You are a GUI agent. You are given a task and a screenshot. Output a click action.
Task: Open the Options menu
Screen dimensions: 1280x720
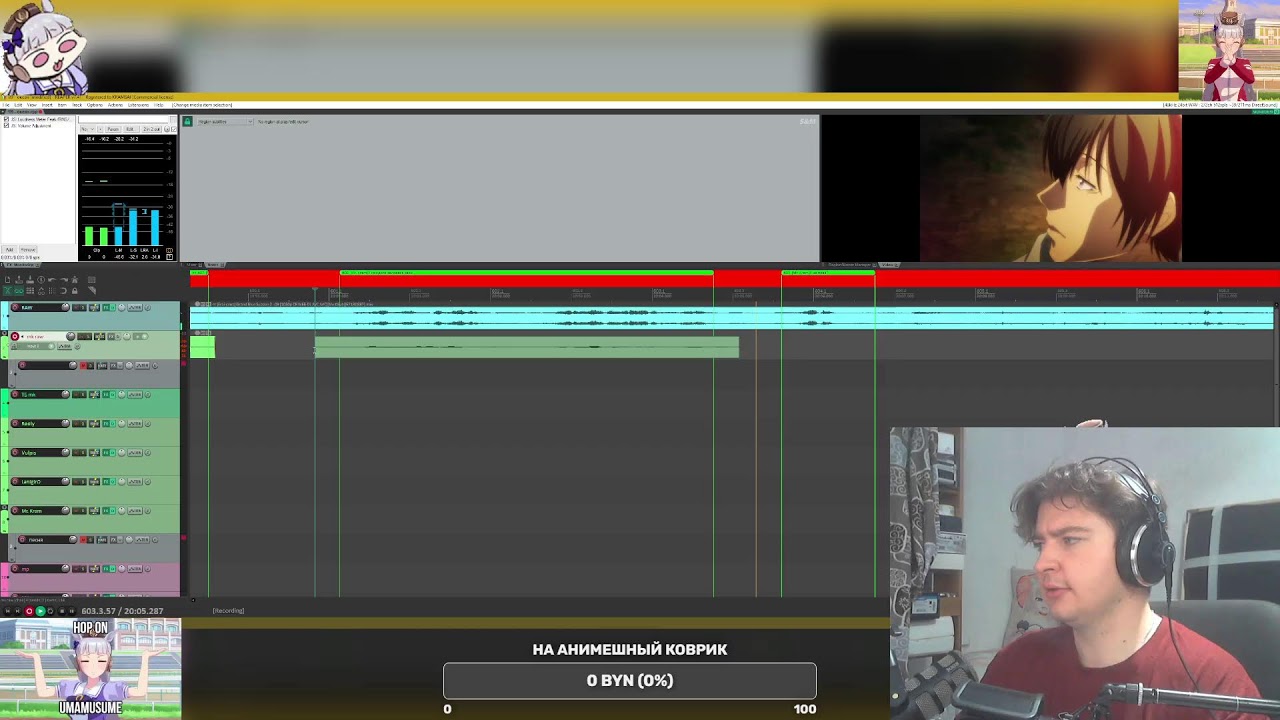click(95, 104)
